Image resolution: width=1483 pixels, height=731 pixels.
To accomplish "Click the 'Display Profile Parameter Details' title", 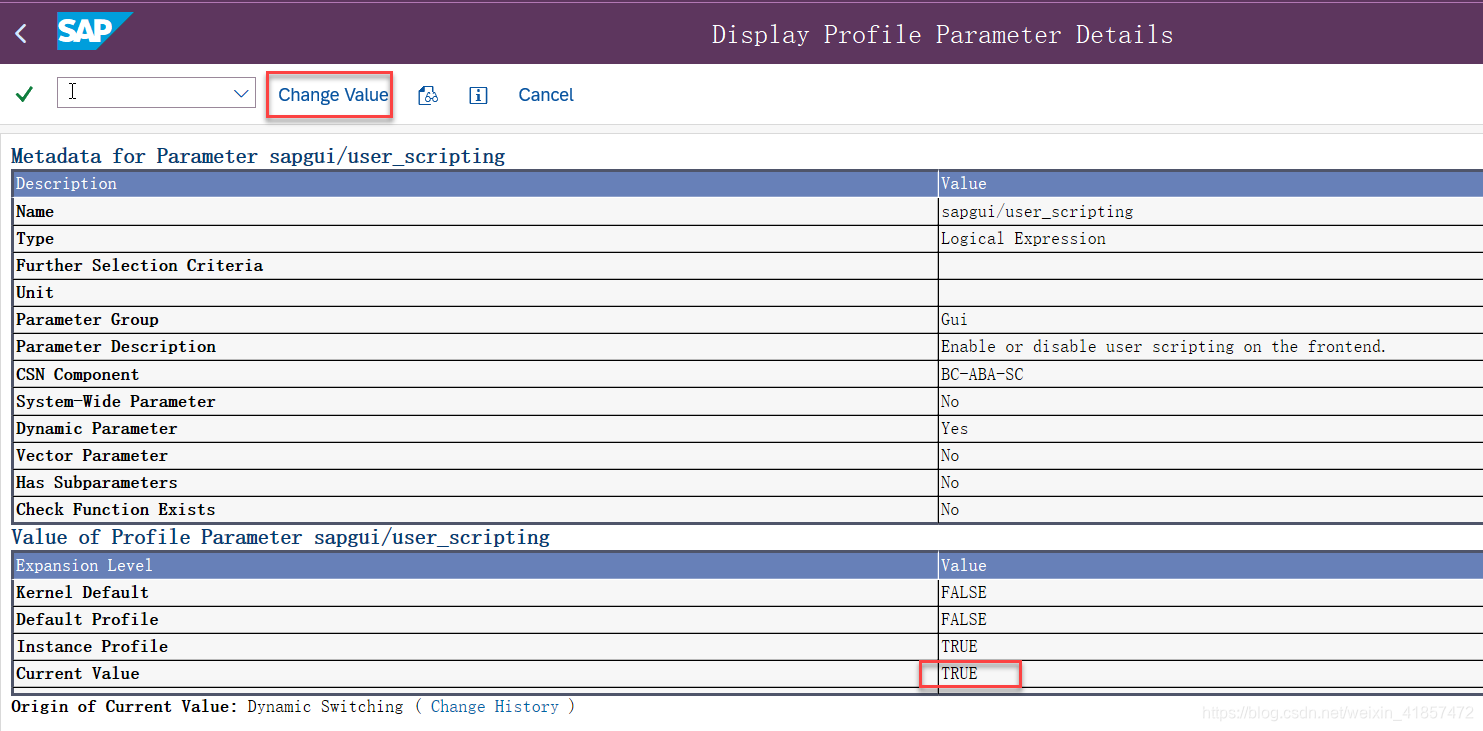I will click(x=942, y=34).
